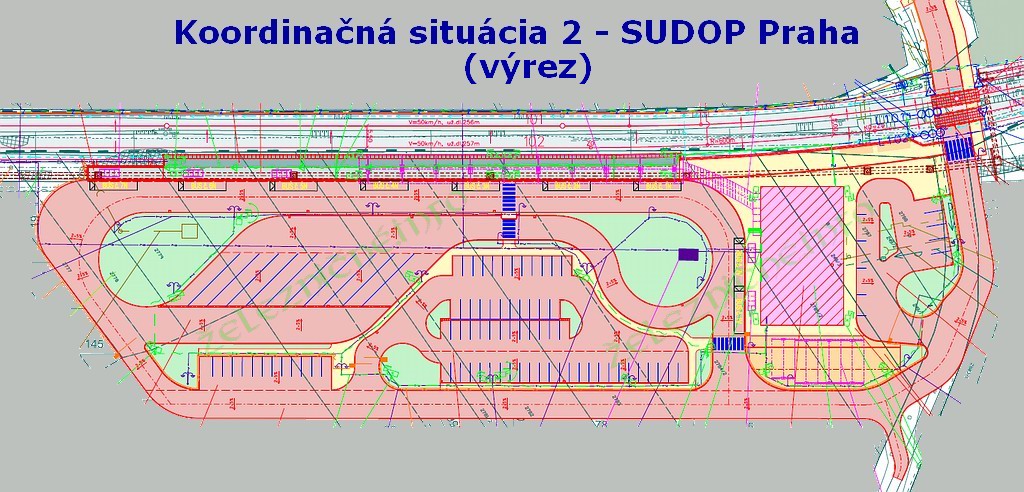Image resolution: width=1024 pixels, height=492 pixels.
Task: Select the red track label '101'
Action: 534,119
